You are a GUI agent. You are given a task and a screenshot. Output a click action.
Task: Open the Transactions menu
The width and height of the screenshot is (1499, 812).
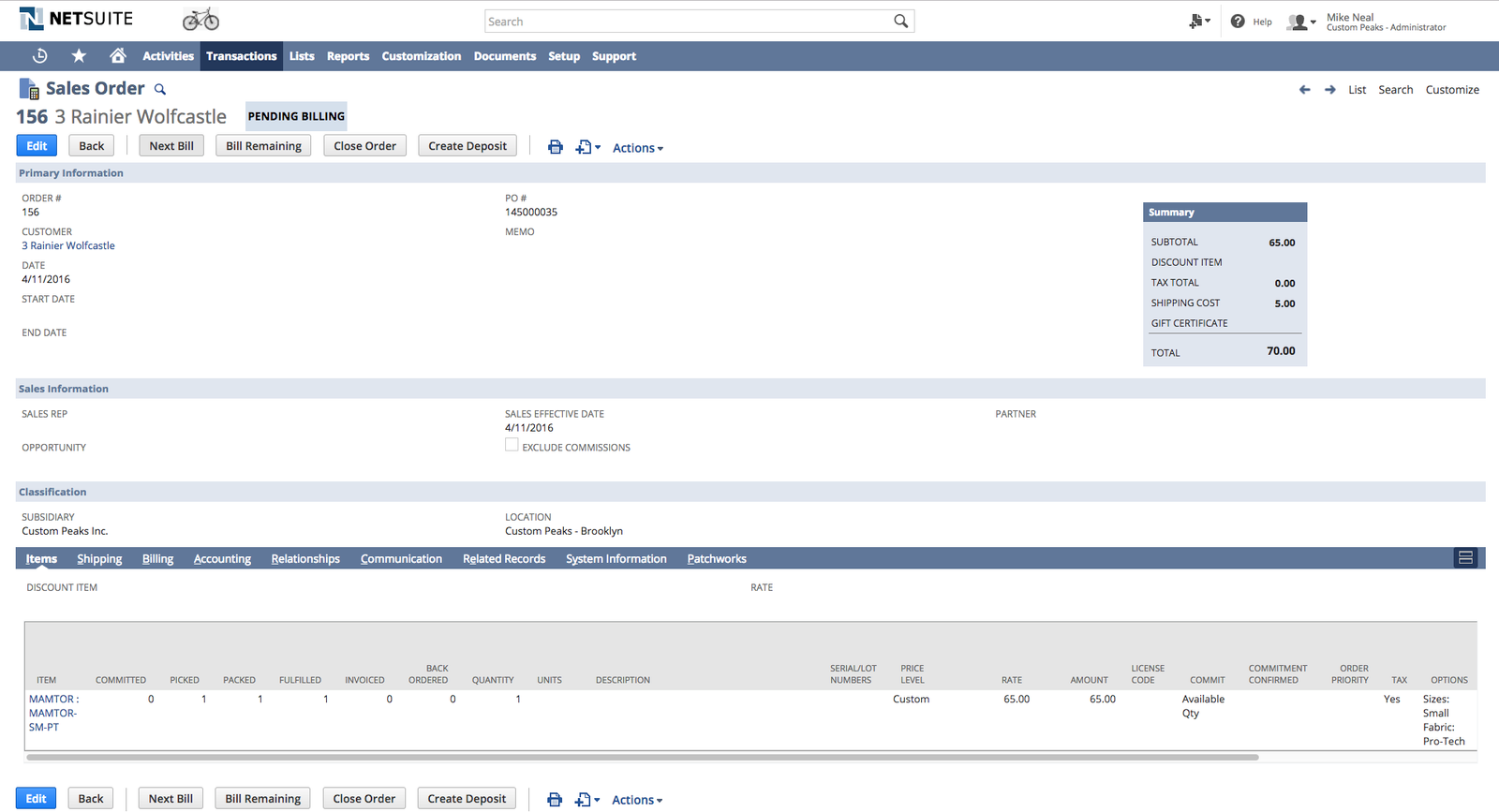pyautogui.click(x=242, y=56)
